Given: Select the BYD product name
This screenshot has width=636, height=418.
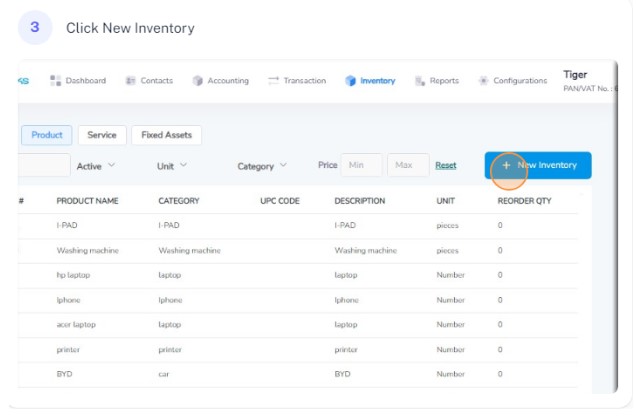Looking at the screenshot, I should tap(64, 374).
